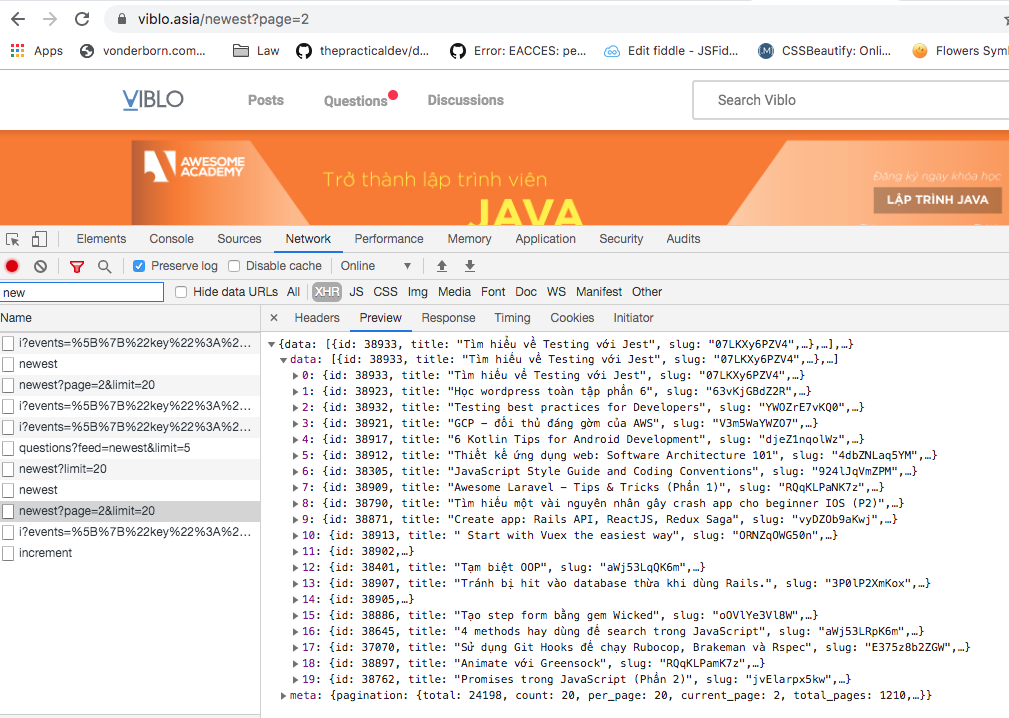The height and width of the screenshot is (718, 1009).
Task: Collapse the root {data: ...} object
Action: (272, 344)
